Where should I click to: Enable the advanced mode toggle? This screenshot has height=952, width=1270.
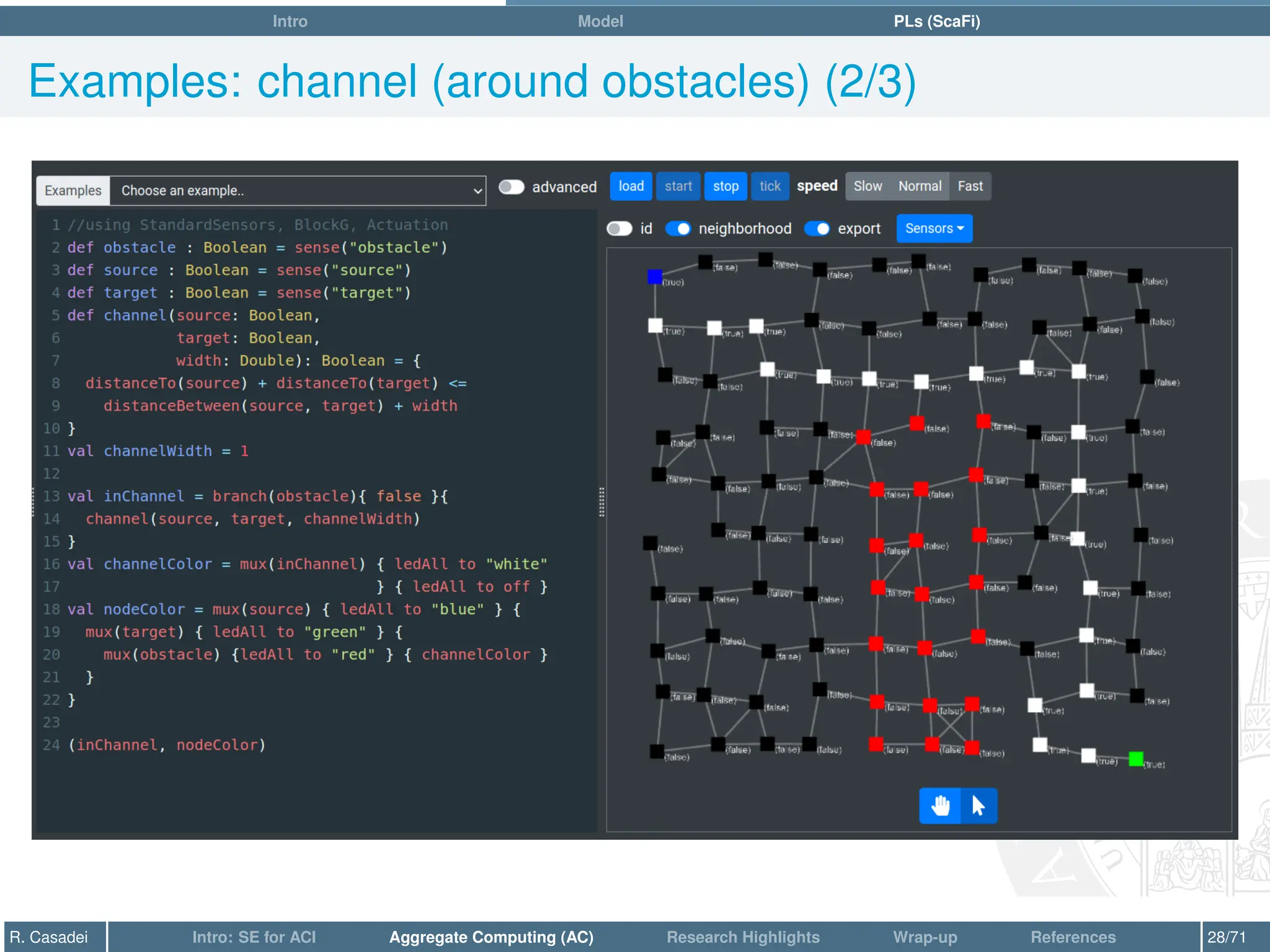[512, 187]
